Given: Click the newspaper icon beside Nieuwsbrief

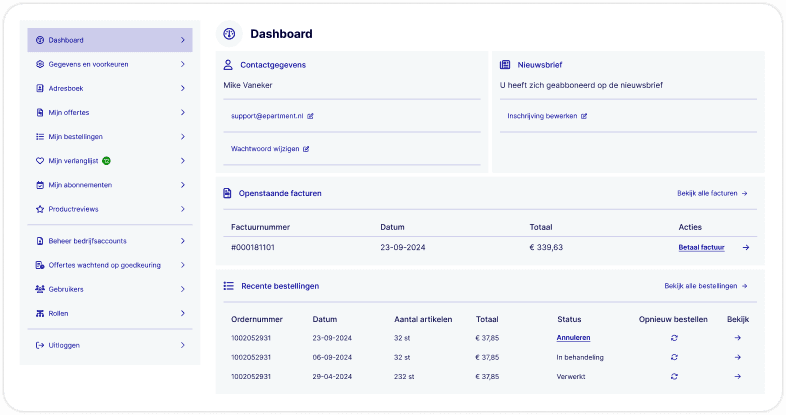Looking at the screenshot, I should [x=505, y=65].
